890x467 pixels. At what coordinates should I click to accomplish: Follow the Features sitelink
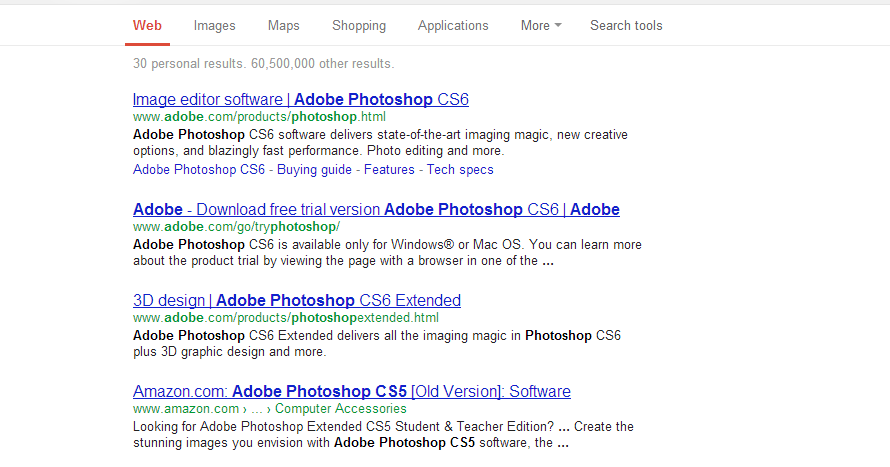click(x=389, y=170)
